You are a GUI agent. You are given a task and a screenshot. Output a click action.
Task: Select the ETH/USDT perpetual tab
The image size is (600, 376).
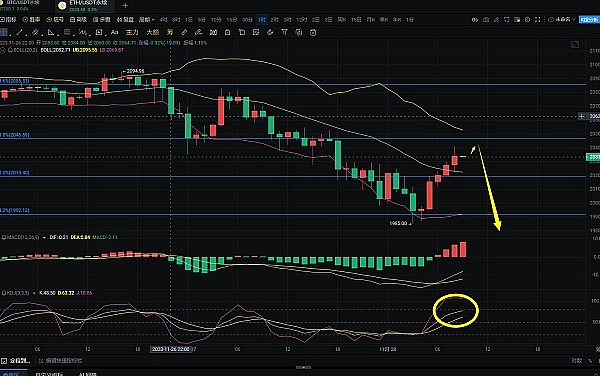tap(84, 5)
